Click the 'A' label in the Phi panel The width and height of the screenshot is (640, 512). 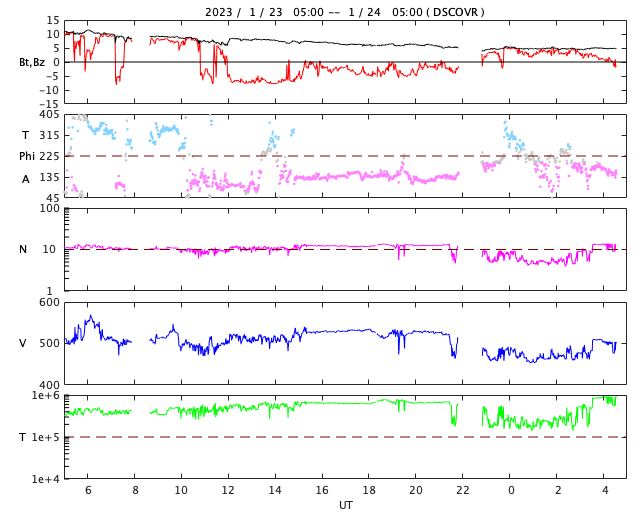coord(26,179)
